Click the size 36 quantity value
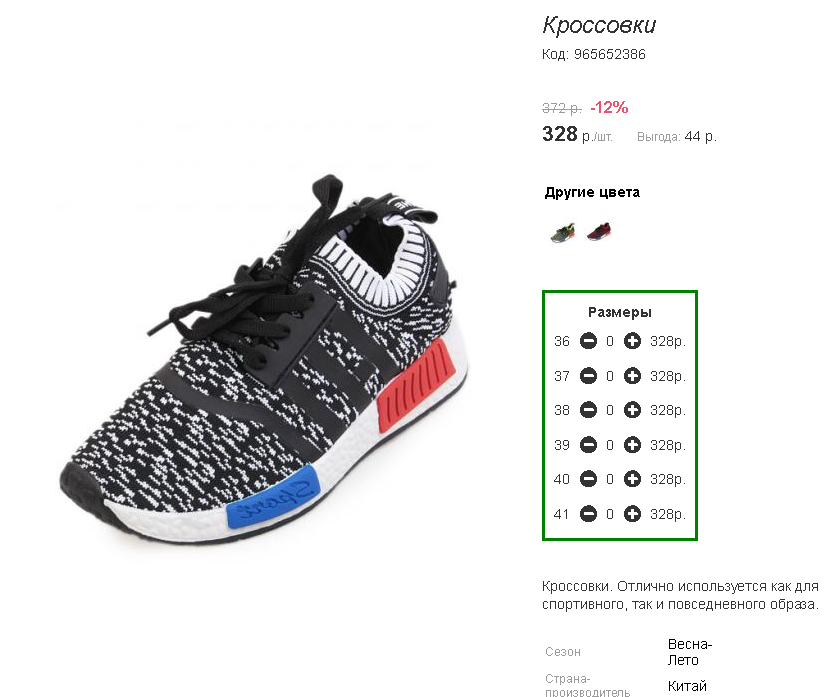This screenshot has width=839, height=697. pos(610,341)
